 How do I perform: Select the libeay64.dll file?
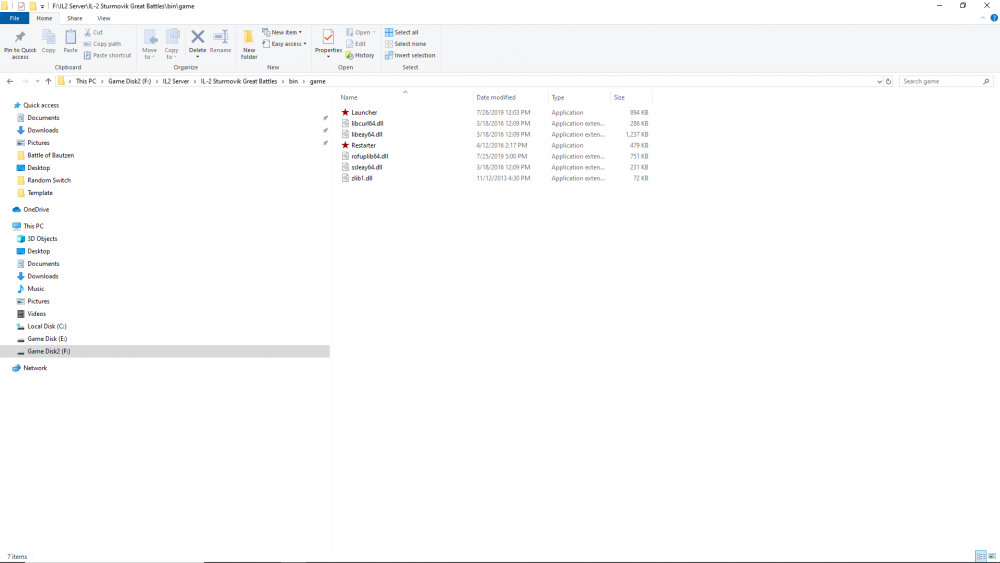pos(366,135)
